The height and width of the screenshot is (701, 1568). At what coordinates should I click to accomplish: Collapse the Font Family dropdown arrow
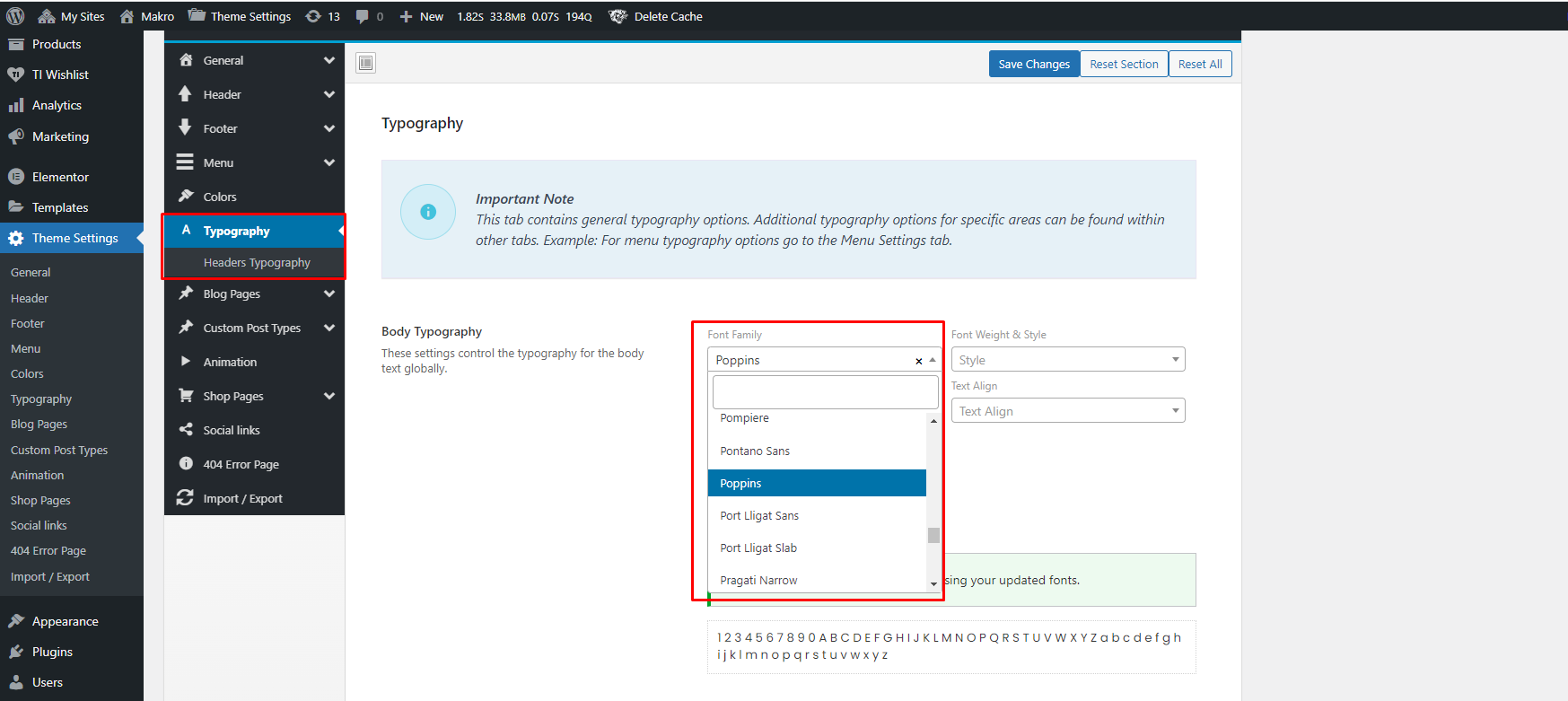933,360
